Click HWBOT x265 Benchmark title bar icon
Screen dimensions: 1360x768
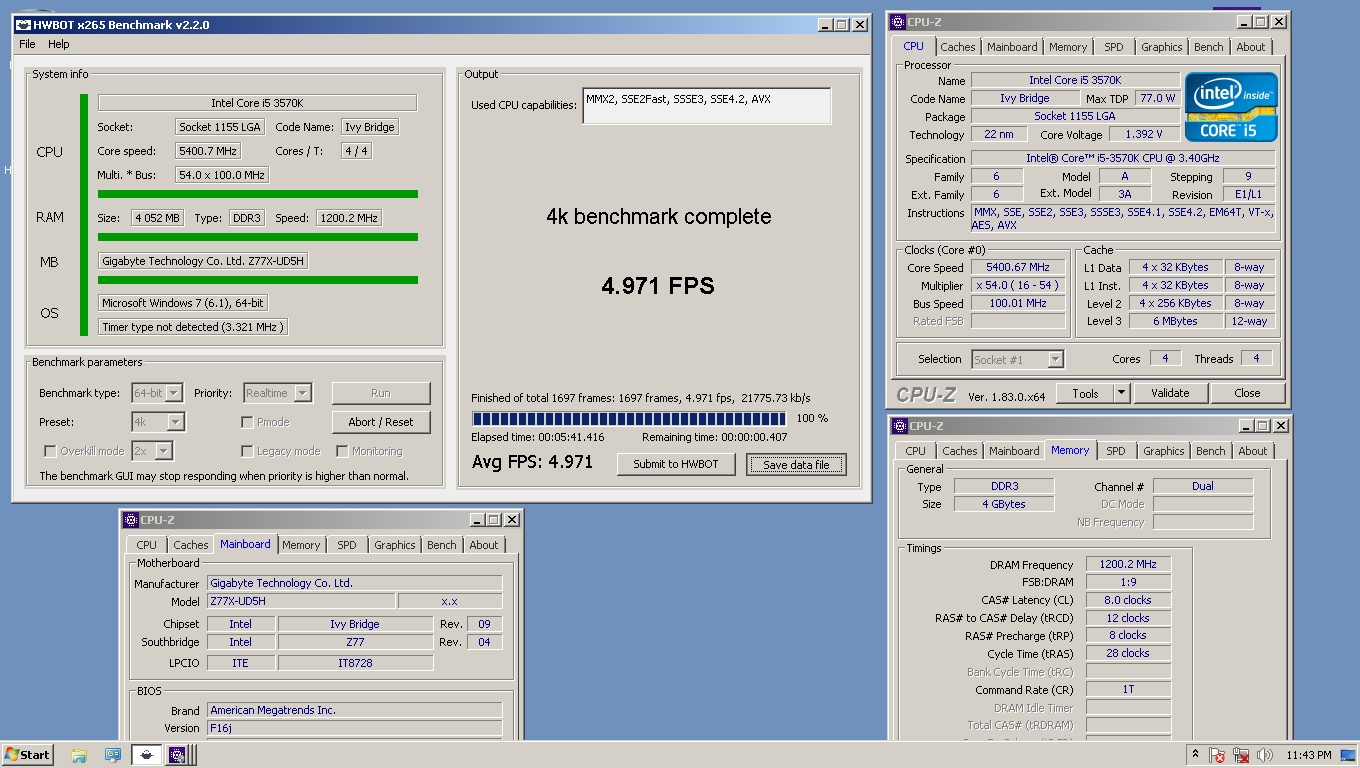pyautogui.click(x=25, y=25)
